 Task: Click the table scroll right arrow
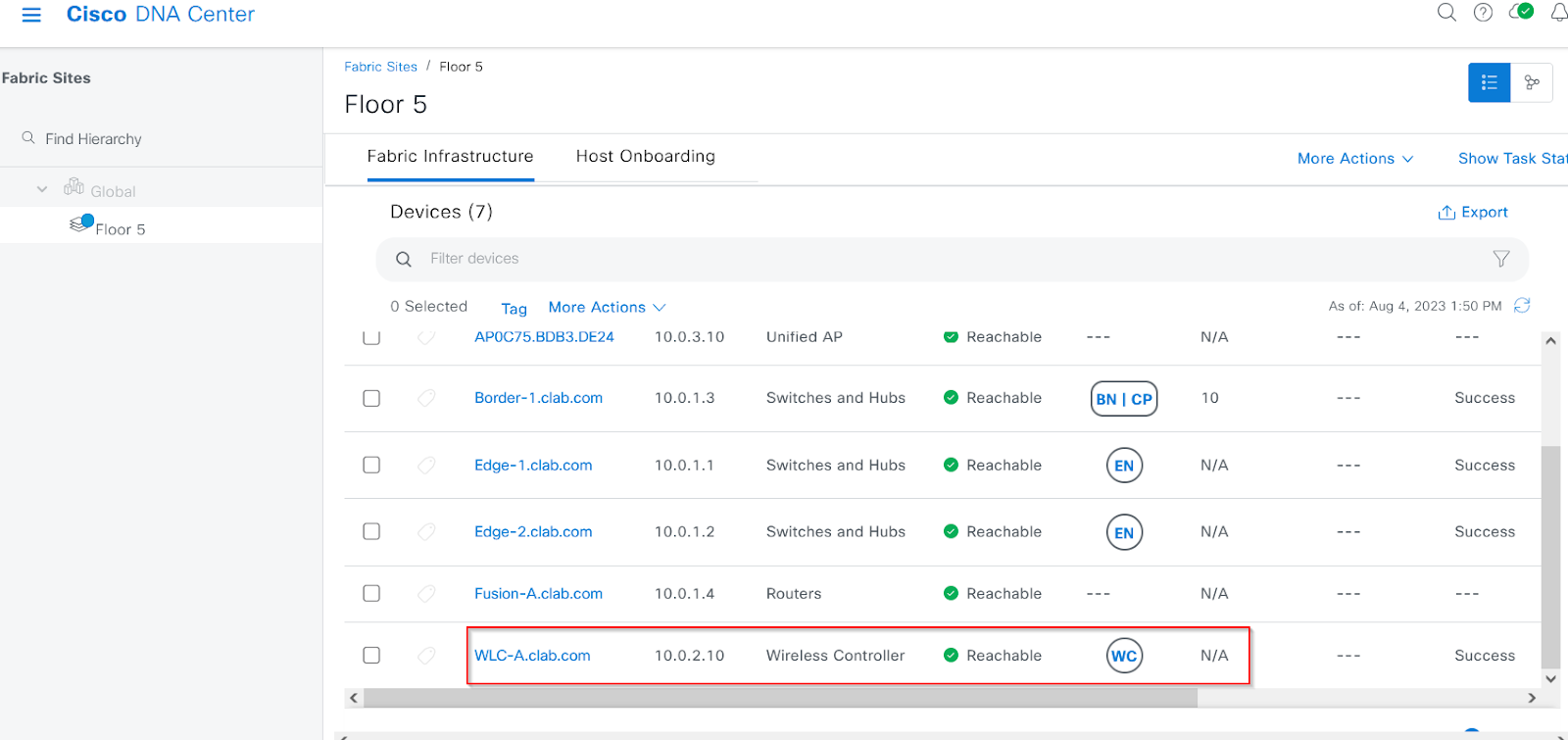1532,698
